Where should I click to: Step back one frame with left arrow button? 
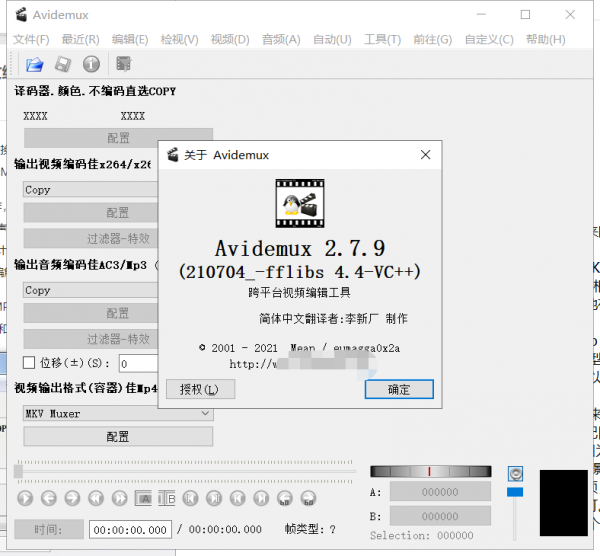pos(49,498)
